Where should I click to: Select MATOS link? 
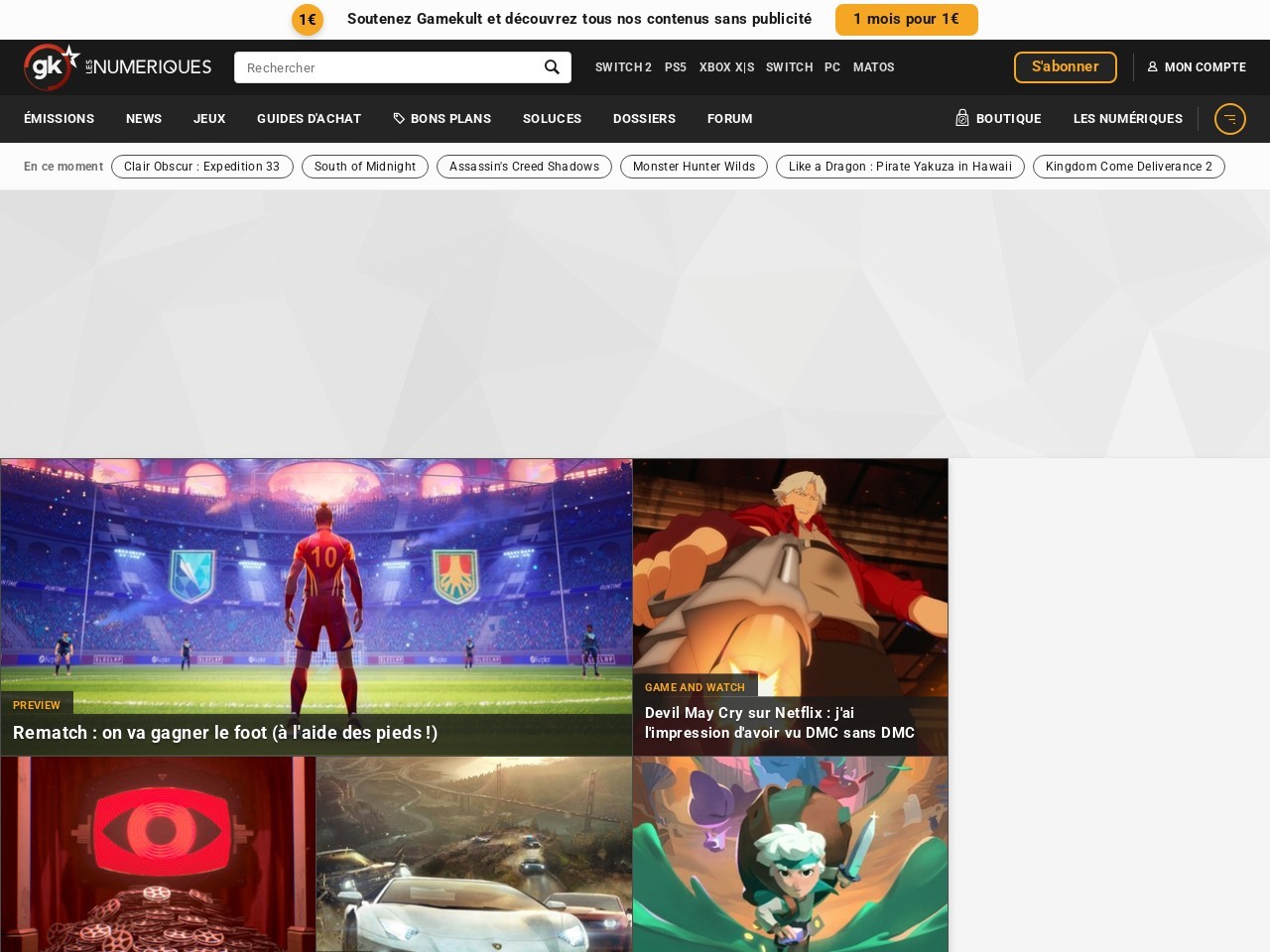874,67
